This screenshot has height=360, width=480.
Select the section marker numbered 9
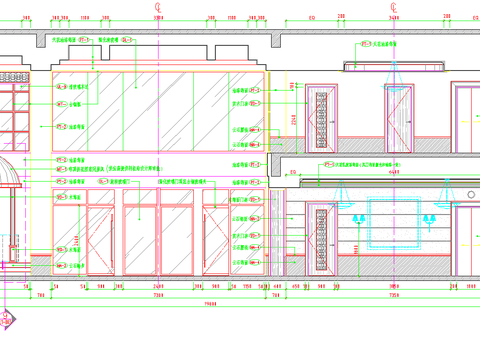[x=6, y=319]
